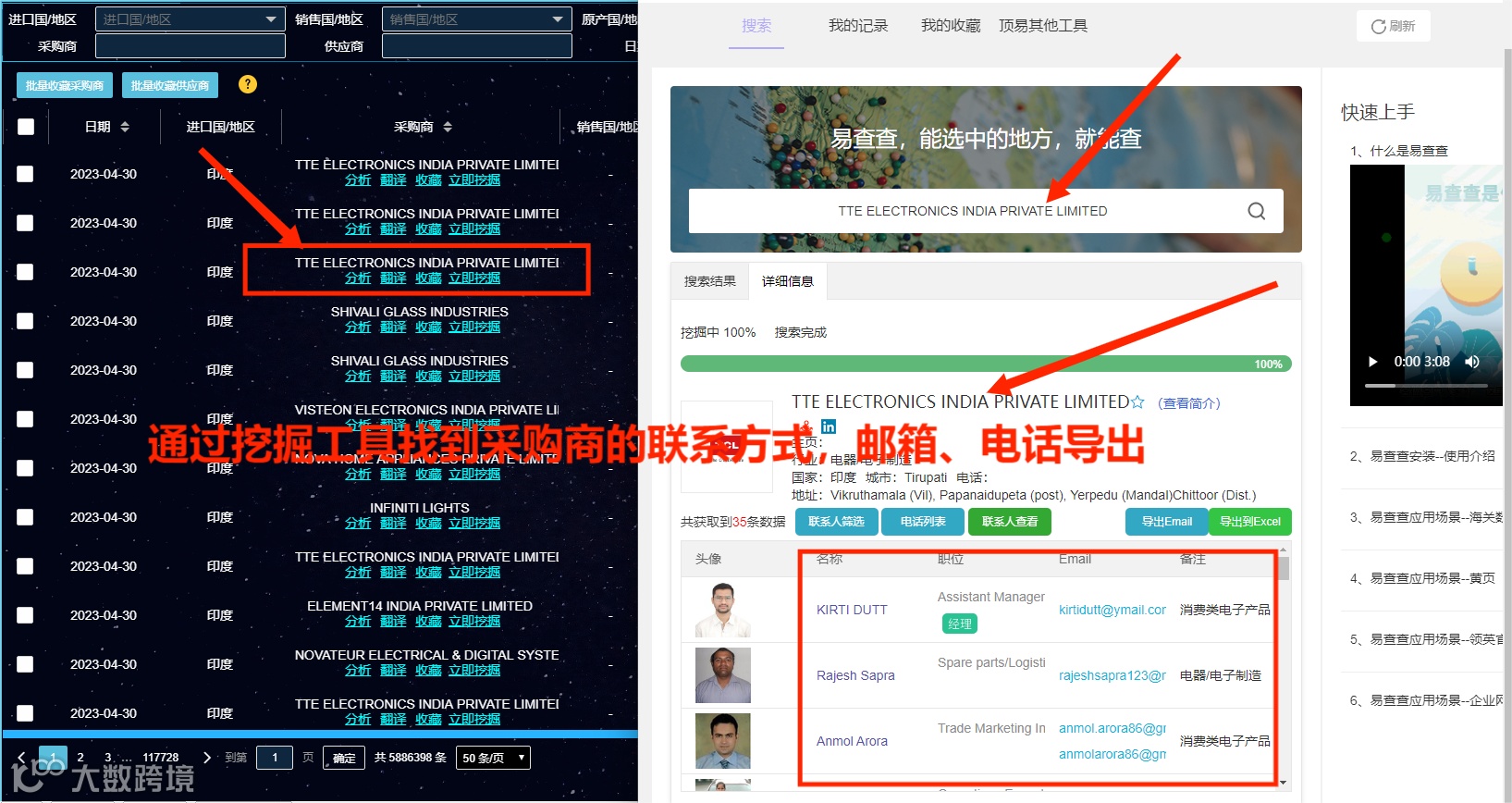Mute the tutorial video volume

coord(1472,362)
